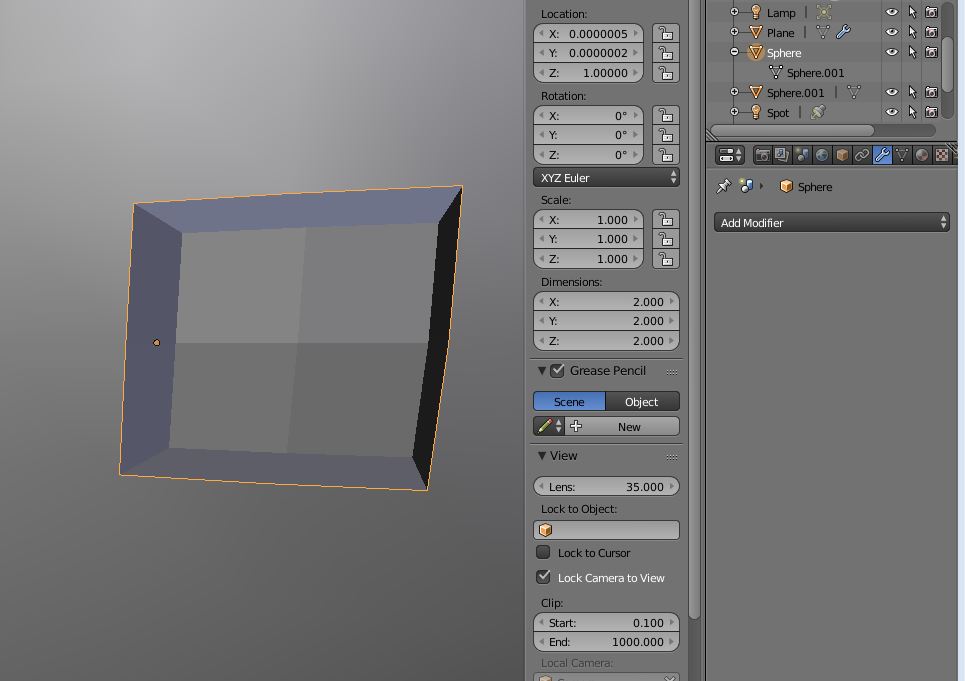Lock Location X with its padlock icon
Viewport: 965px width, 681px height.
666,33
